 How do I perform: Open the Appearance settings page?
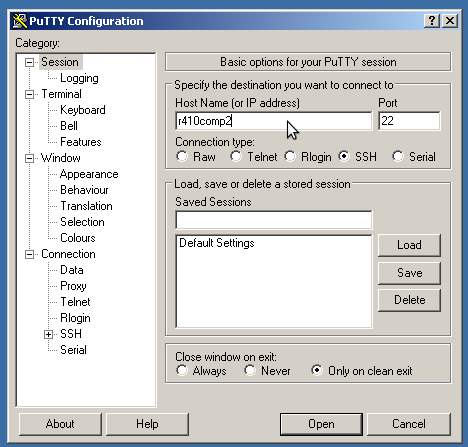click(89, 174)
